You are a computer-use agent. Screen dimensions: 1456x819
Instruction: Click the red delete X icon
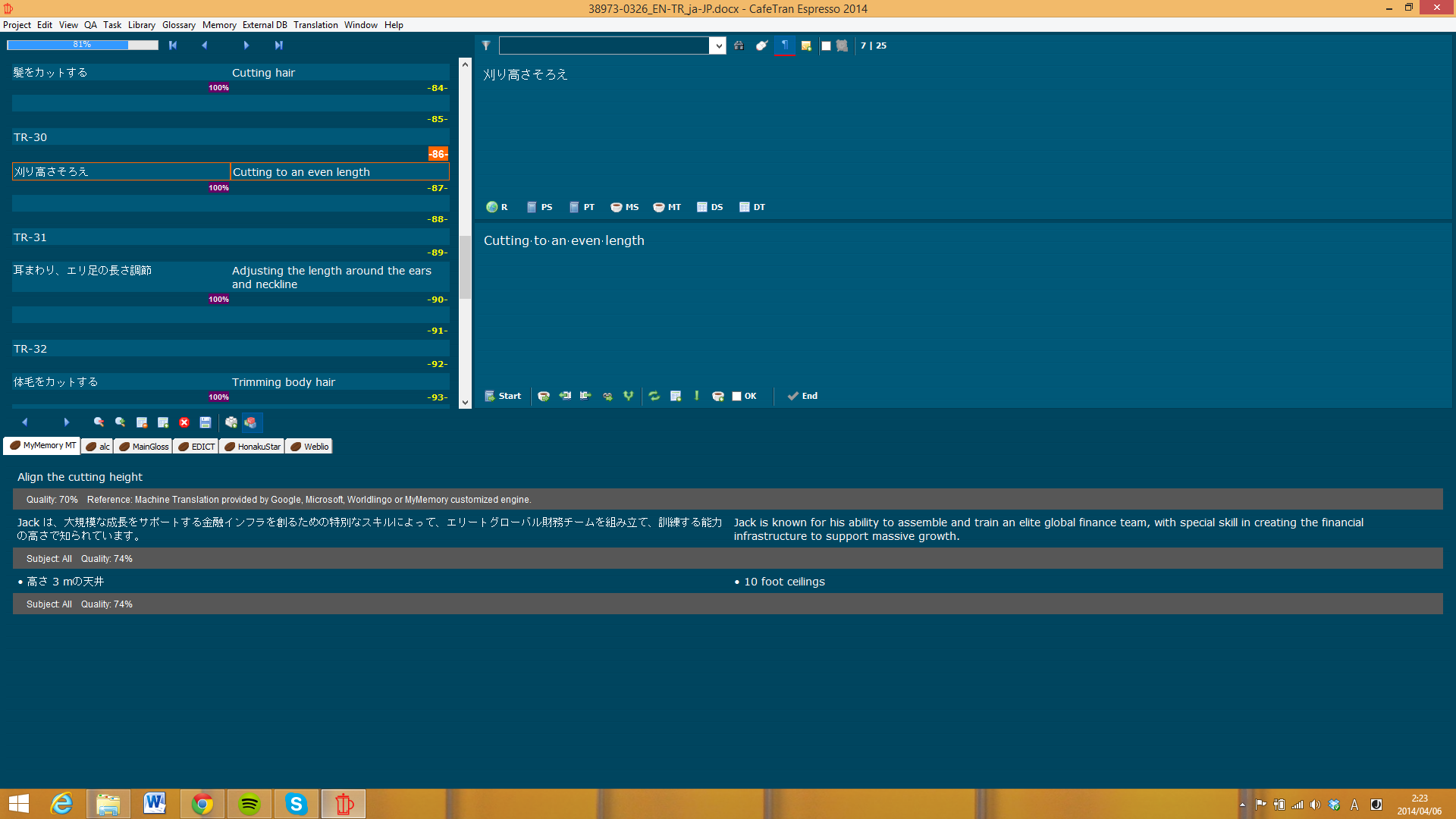[x=184, y=422]
